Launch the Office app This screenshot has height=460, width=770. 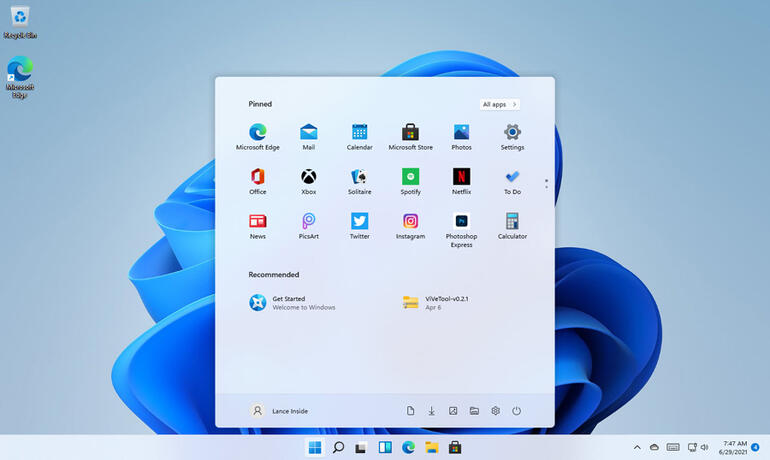tap(258, 181)
